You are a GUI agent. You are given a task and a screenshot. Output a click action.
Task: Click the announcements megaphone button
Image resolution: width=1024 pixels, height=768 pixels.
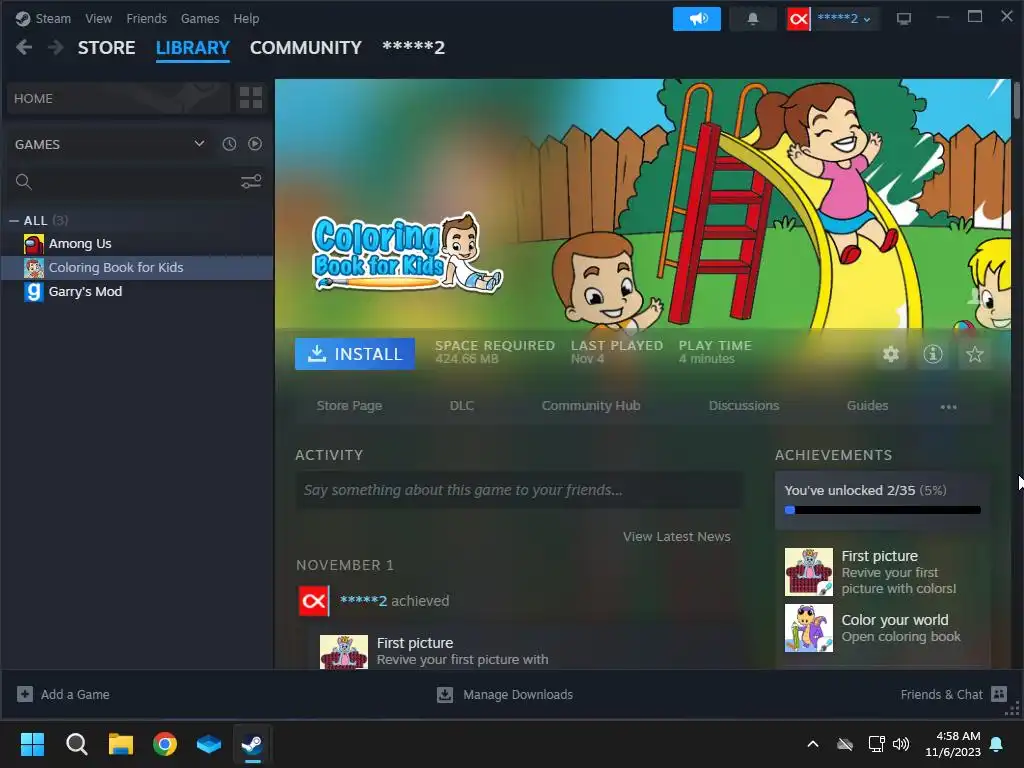697,19
